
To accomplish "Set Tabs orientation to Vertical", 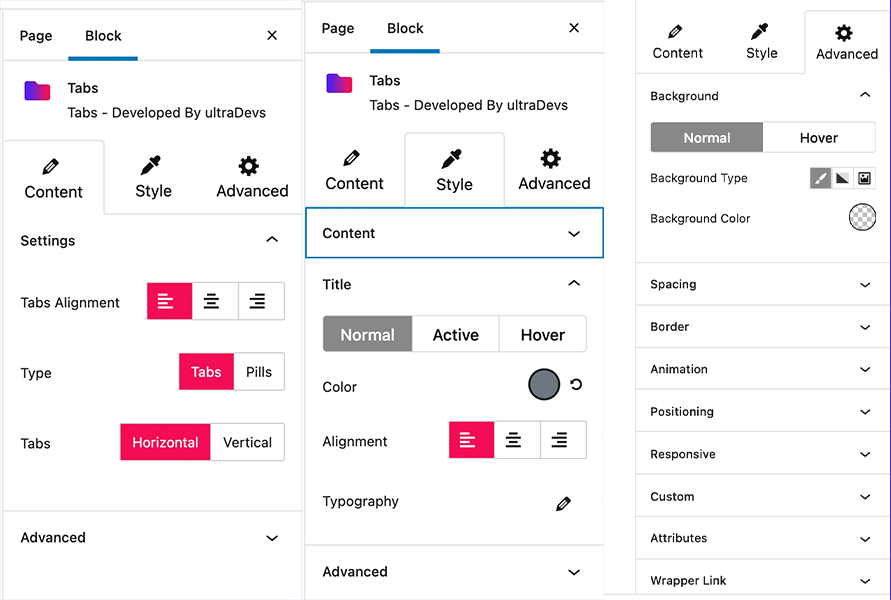I will click(x=247, y=442).
